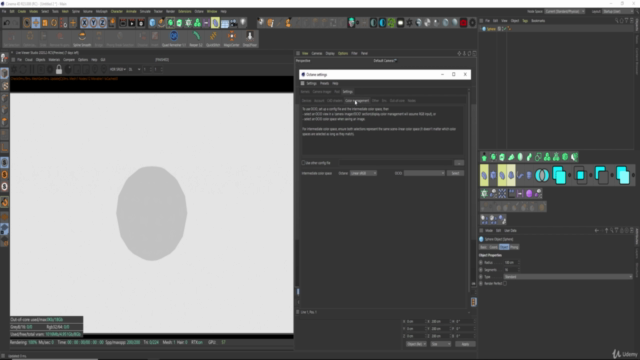Open Live Viewer Objects menu

40,60
